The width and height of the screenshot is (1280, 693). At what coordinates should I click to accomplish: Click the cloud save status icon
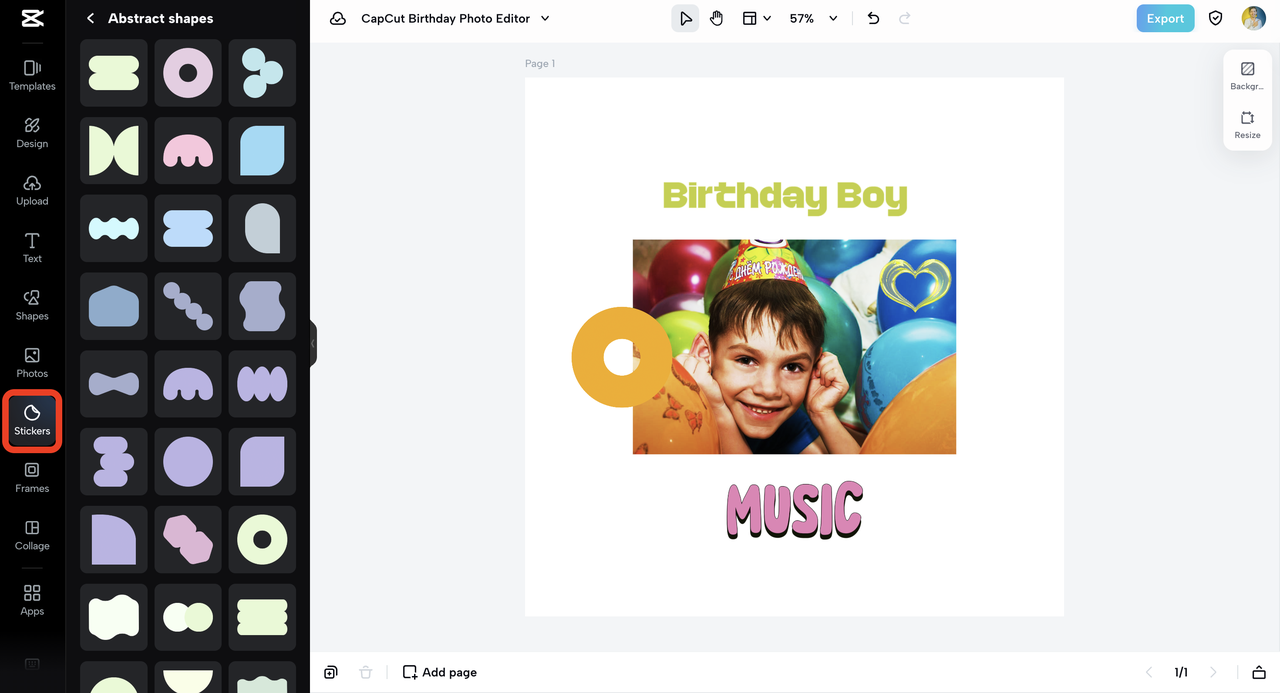click(x=338, y=18)
